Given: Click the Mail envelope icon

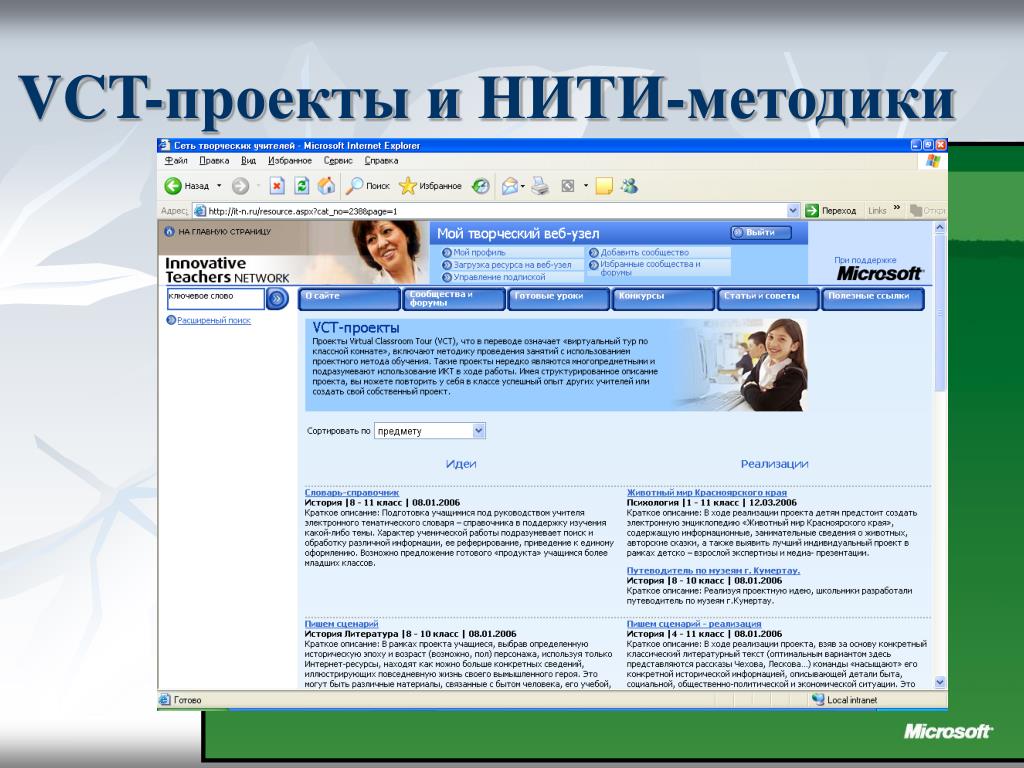Looking at the screenshot, I should click(509, 186).
